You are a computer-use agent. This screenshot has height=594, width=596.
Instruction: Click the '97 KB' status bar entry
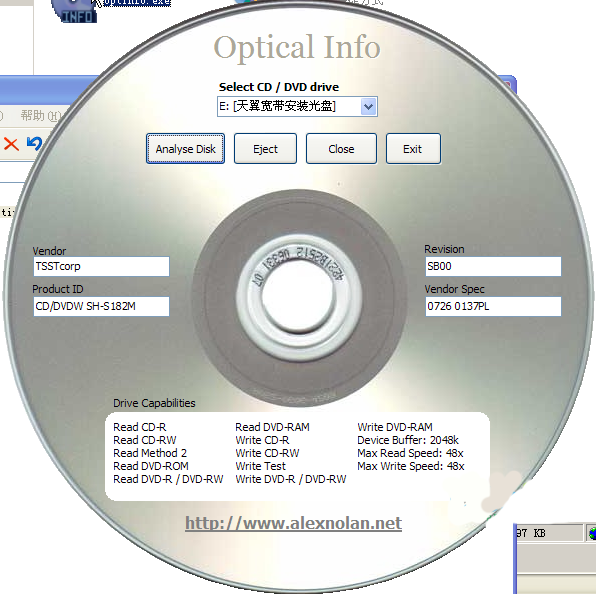pos(531,533)
